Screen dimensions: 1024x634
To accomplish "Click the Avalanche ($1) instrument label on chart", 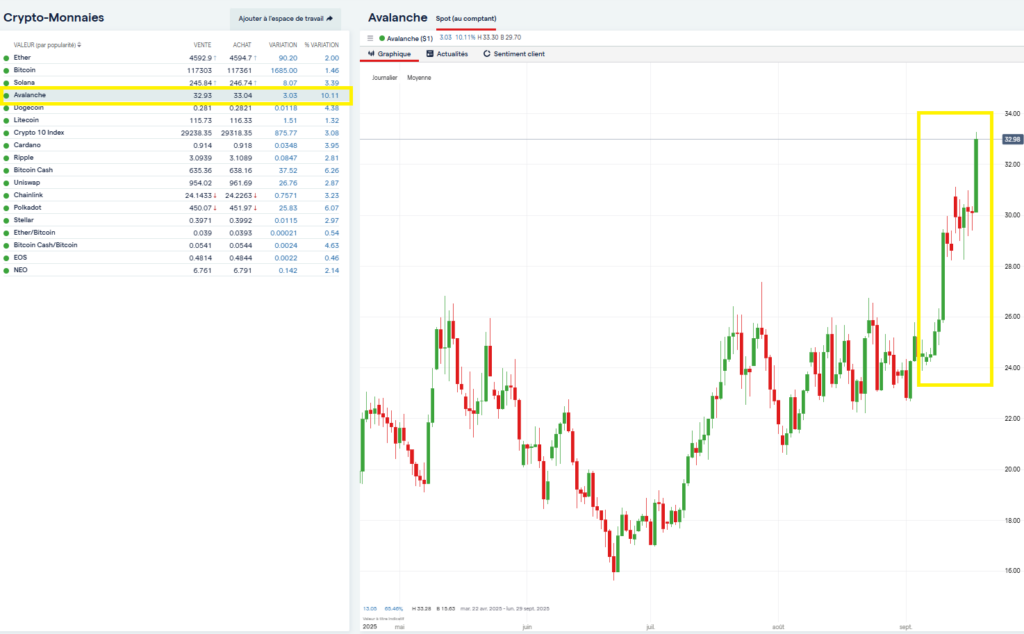I will point(409,38).
